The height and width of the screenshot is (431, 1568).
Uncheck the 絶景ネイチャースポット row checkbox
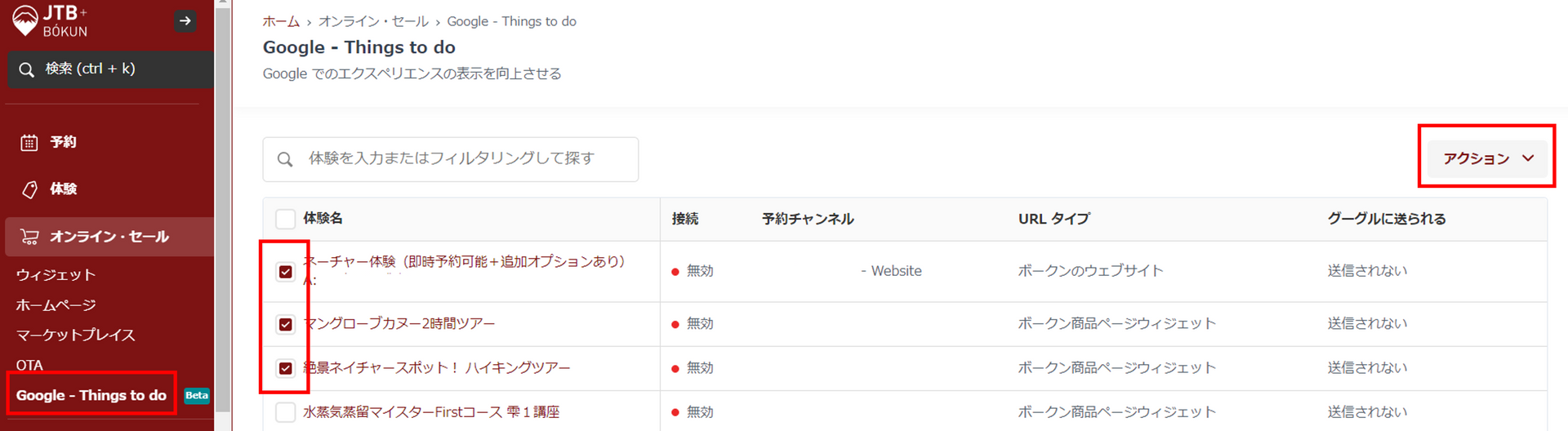[x=285, y=368]
